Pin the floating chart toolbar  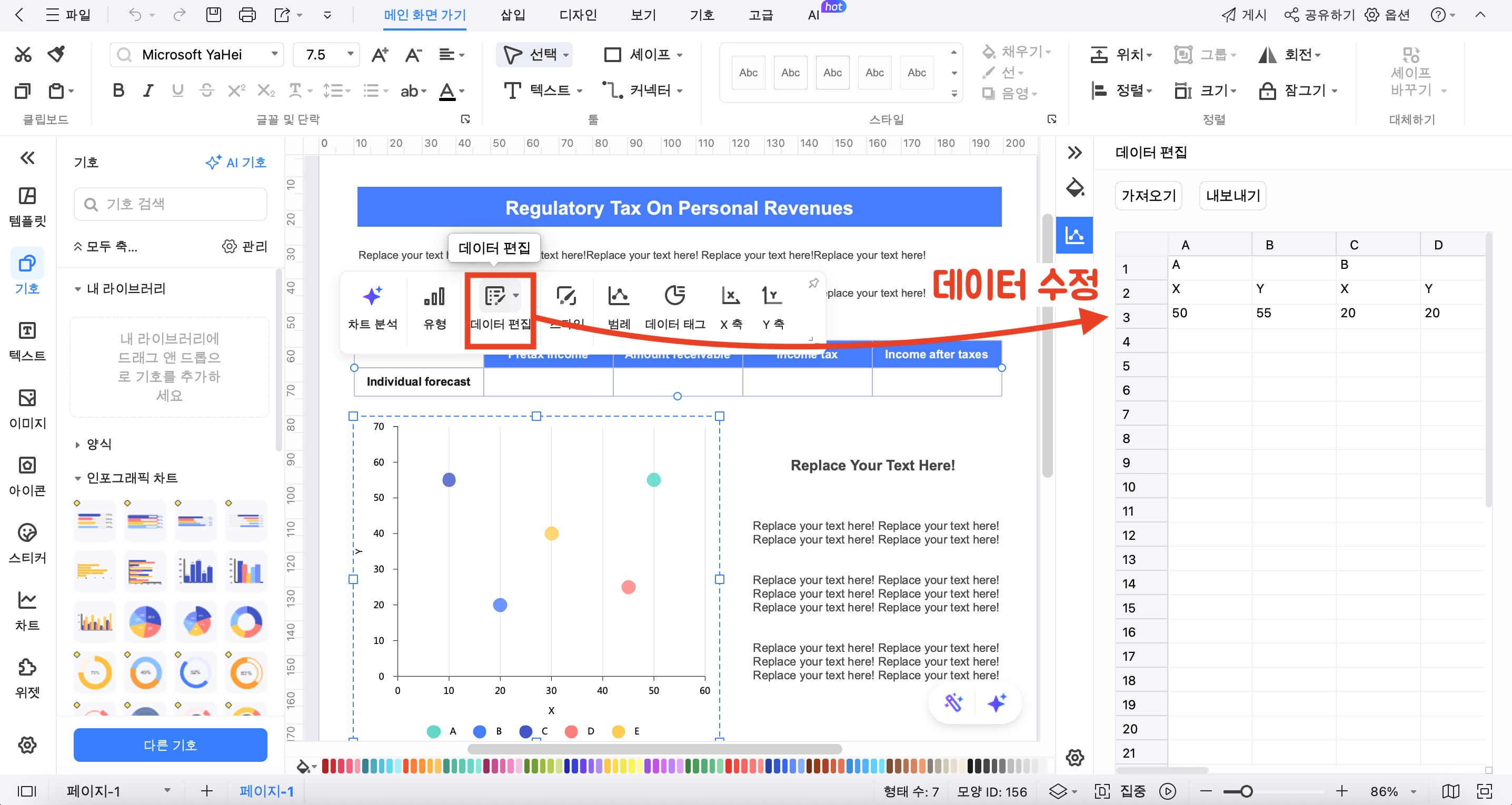tap(813, 284)
